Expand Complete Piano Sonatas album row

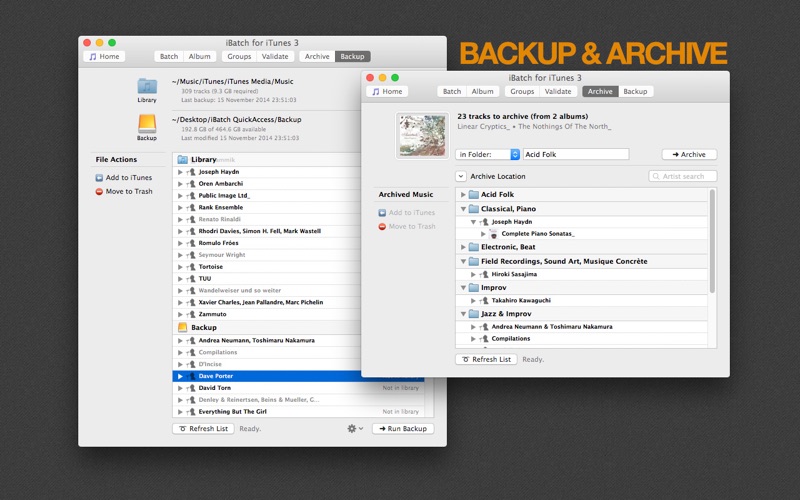tap(483, 234)
